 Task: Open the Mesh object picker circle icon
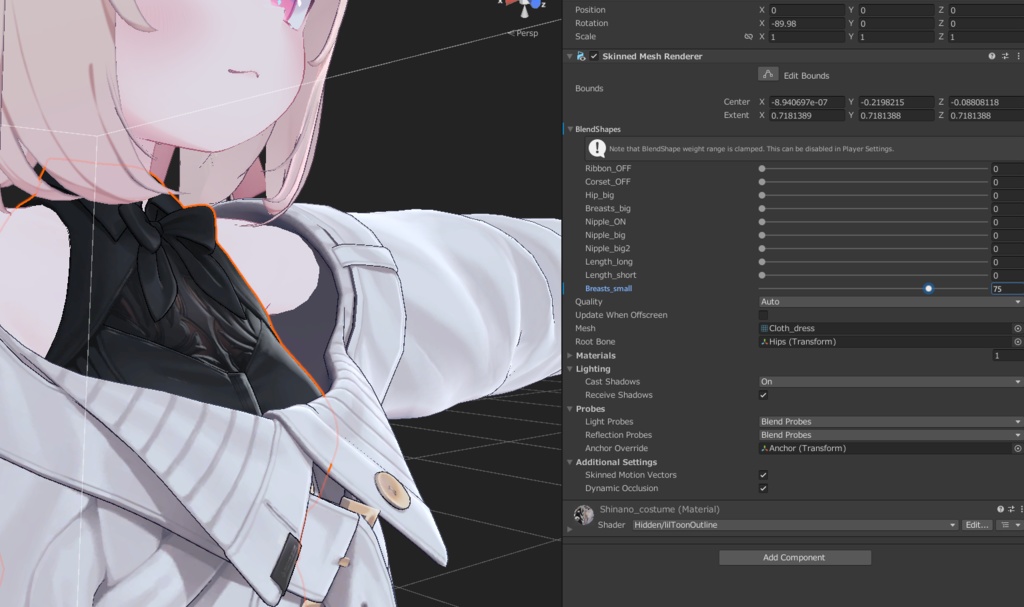click(x=1017, y=329)
